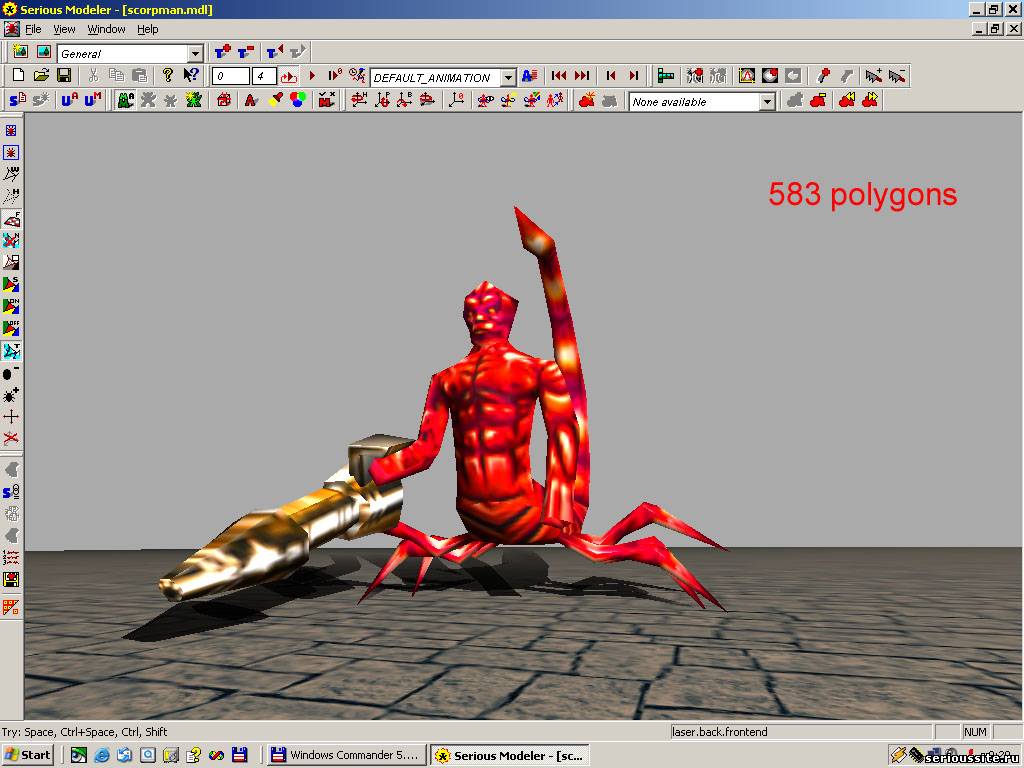Image resolution: width=1024 pixels, height=768 pixels.
Task: Toggle the framed red star button in left toolbar
Action: [x=11, y=152]
